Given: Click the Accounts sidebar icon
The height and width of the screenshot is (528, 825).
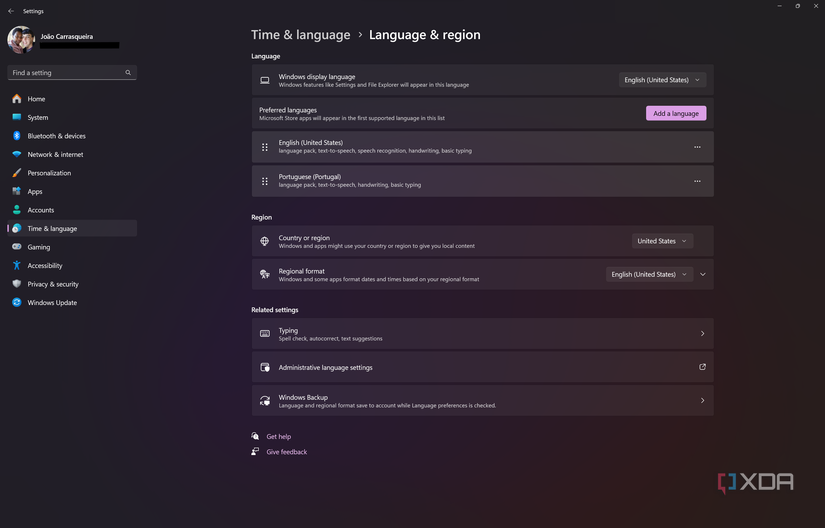Looking at the screenshot, I should tap(17, 210).
